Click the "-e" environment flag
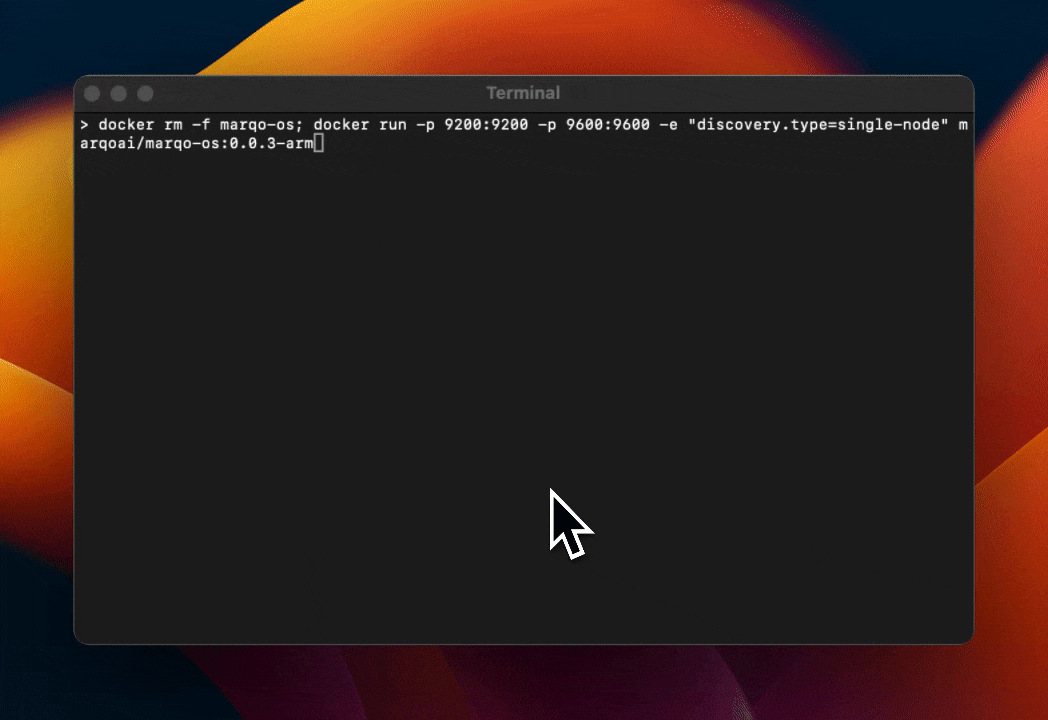Screen dimensions: 1048x720 pos(668,126)
